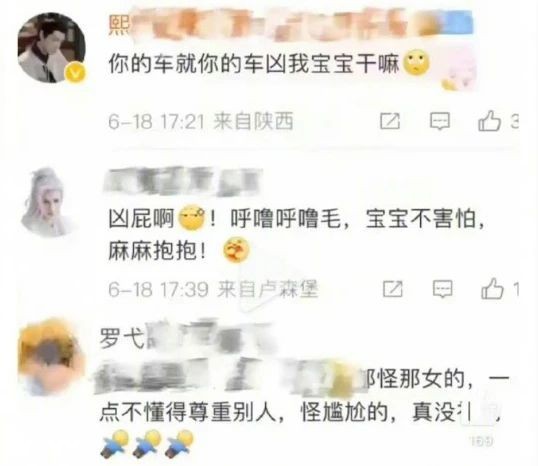The image size is (538, 466).
Task: Reply to the 6-18 17:39 comment
Action: [443, 289]
